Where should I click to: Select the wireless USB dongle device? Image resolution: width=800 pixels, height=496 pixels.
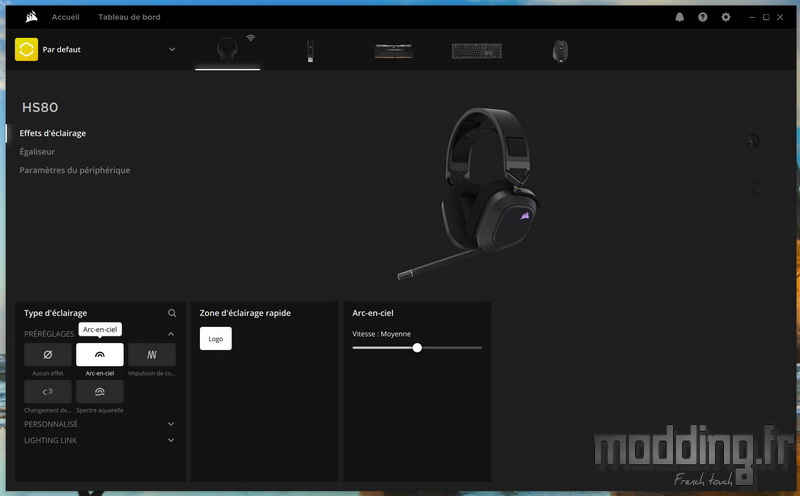pyautogui.click(x=310, y=51)
